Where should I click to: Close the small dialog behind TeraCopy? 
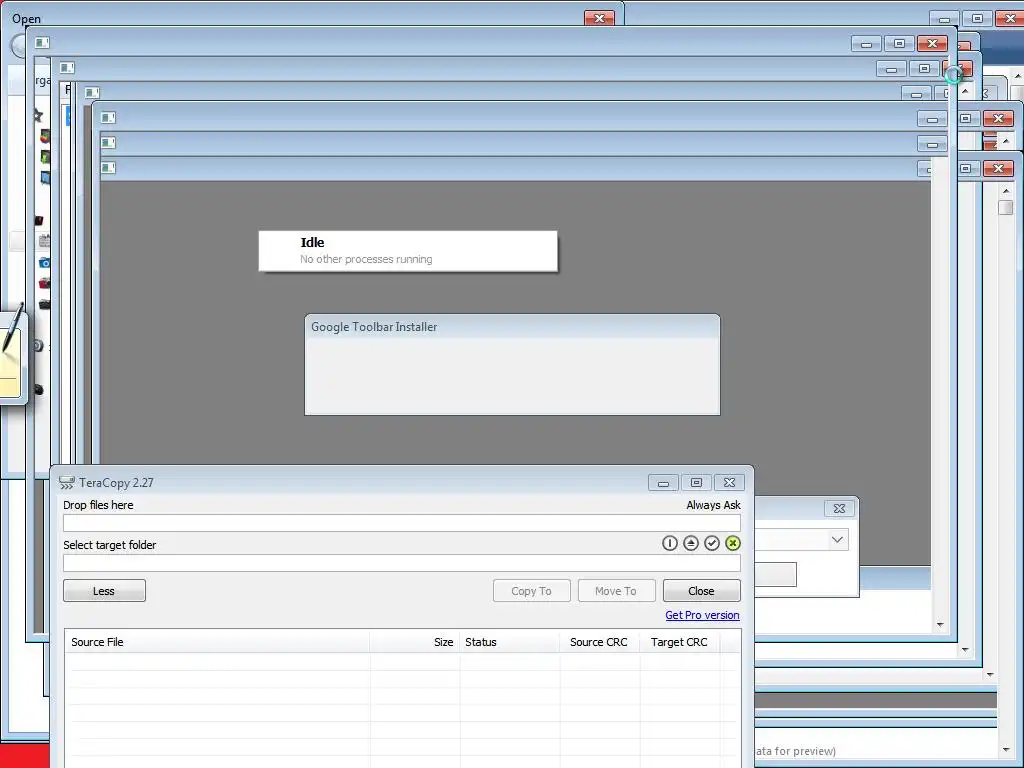839,508
